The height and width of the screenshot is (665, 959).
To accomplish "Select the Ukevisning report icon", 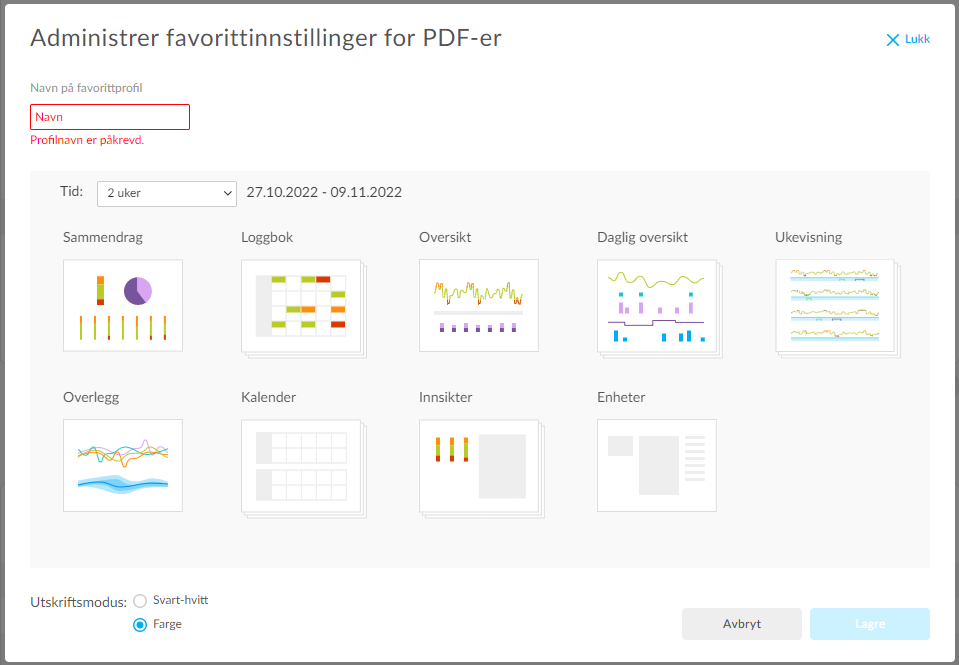I will [835, 305].
